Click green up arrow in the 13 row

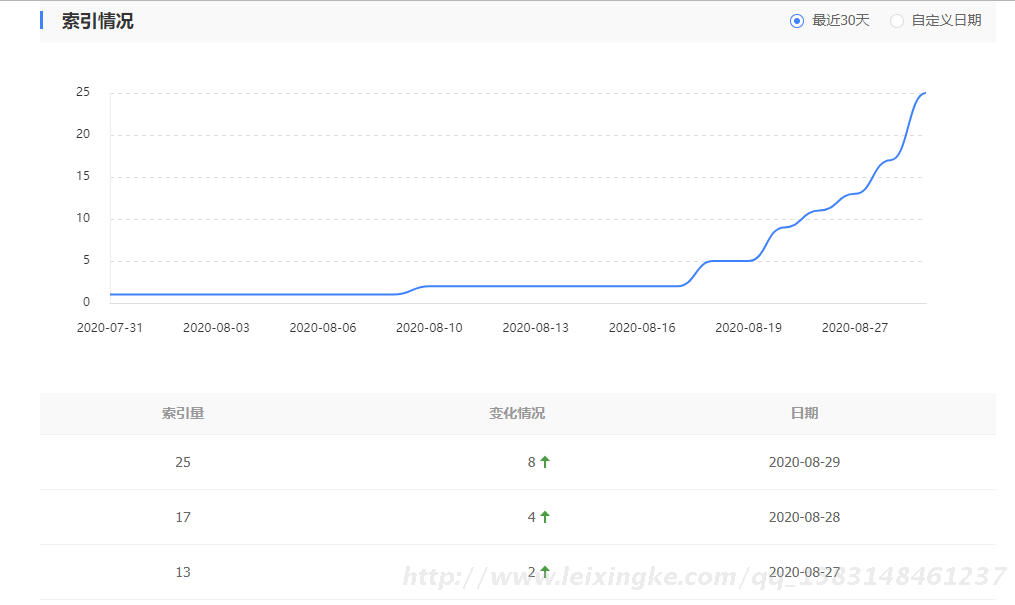[545, 572]
